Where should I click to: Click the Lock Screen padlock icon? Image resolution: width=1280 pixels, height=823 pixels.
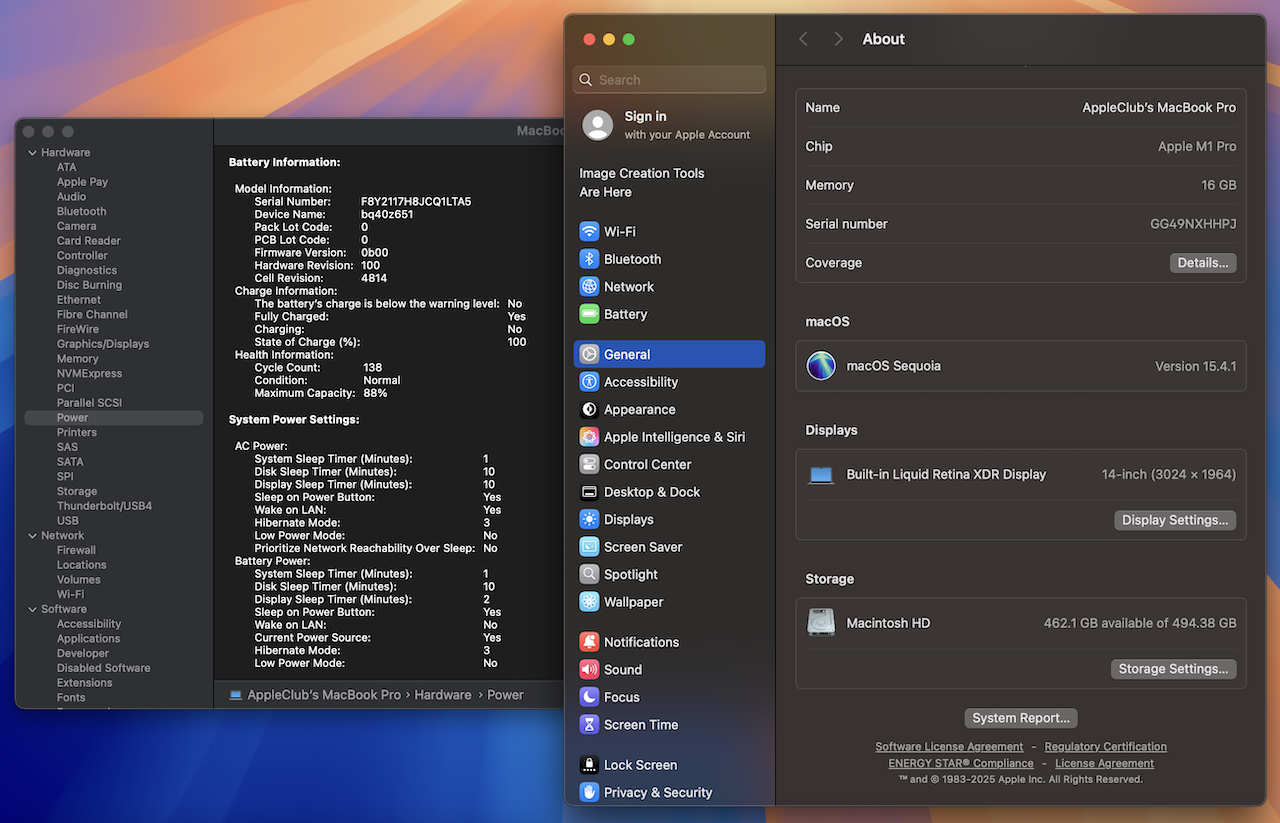click(589, 765)
